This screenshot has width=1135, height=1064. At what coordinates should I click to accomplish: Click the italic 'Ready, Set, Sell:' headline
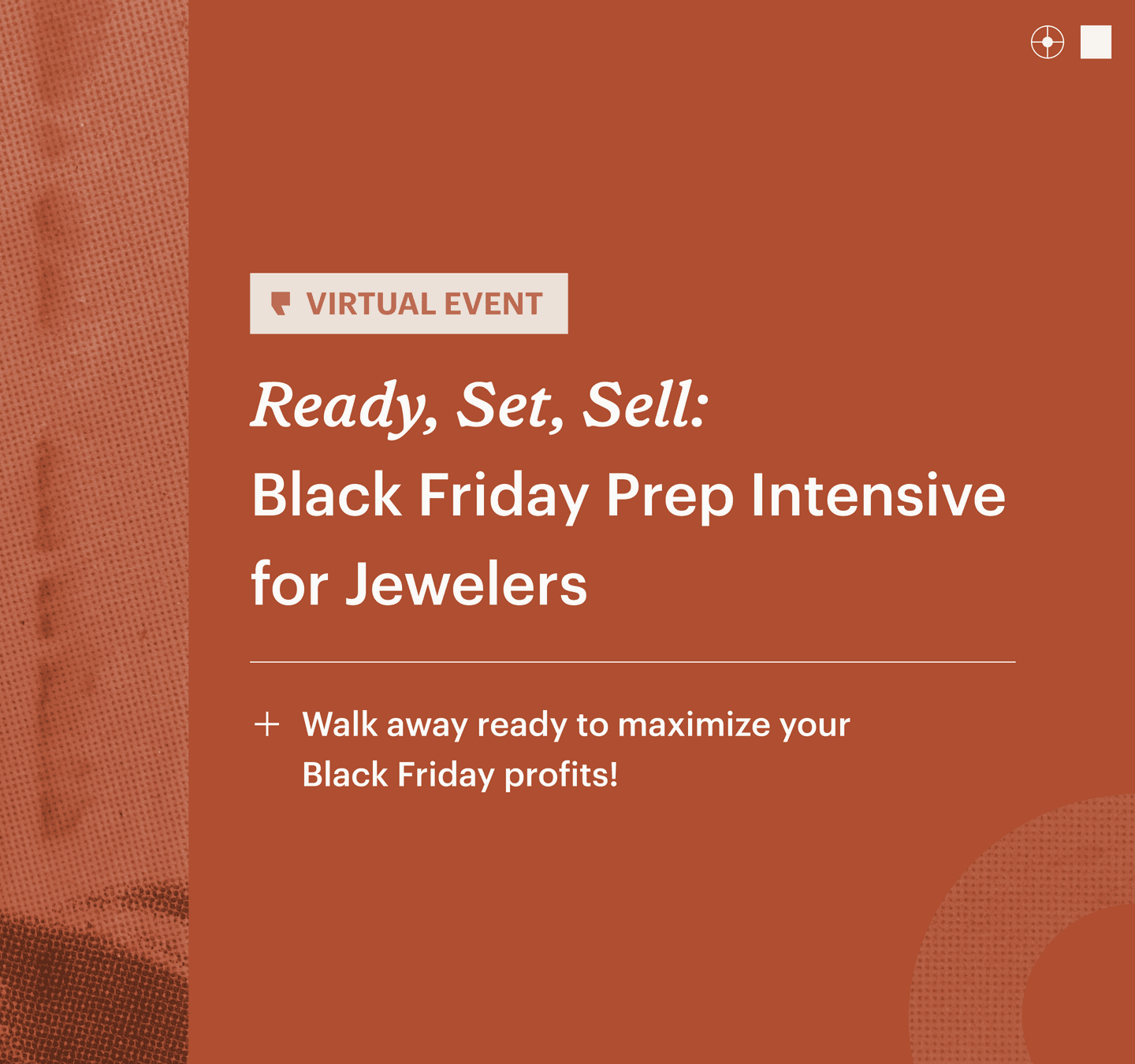(x=480, y=407)
